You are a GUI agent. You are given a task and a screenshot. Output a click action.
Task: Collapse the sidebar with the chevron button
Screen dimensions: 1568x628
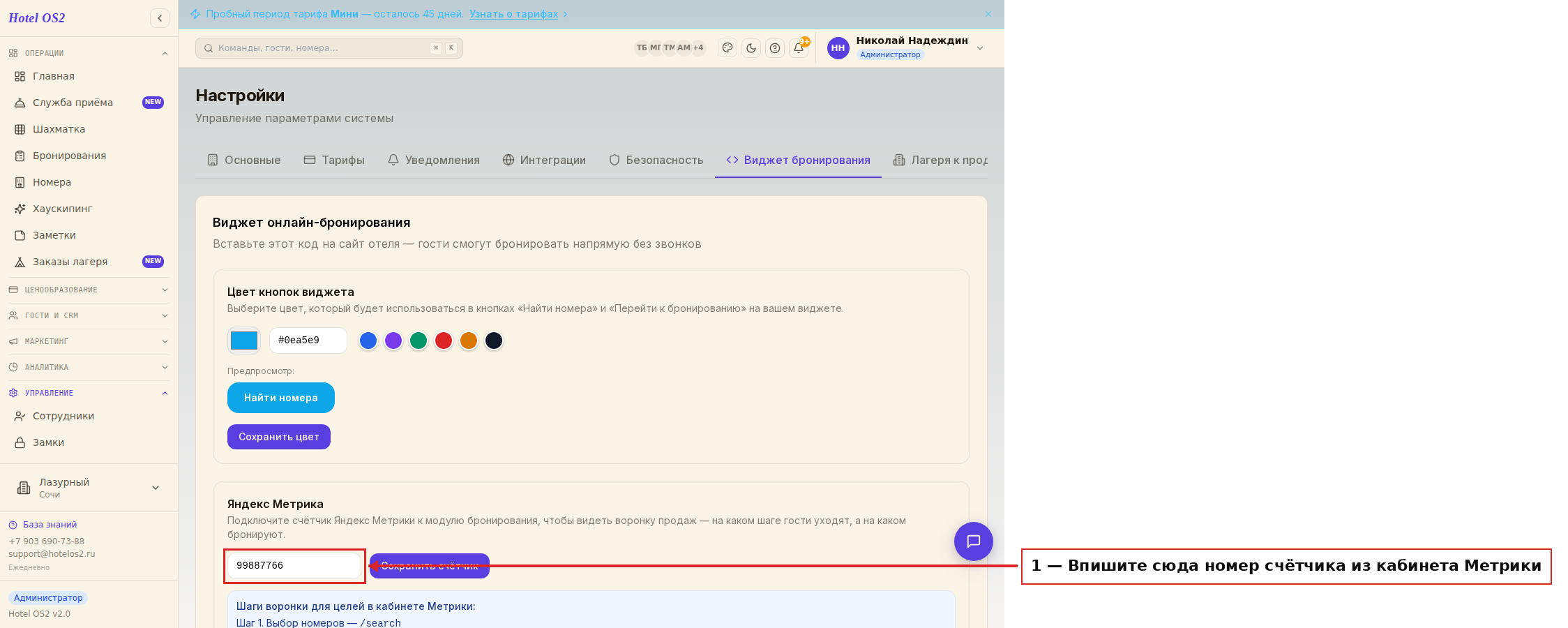(160, 18)
